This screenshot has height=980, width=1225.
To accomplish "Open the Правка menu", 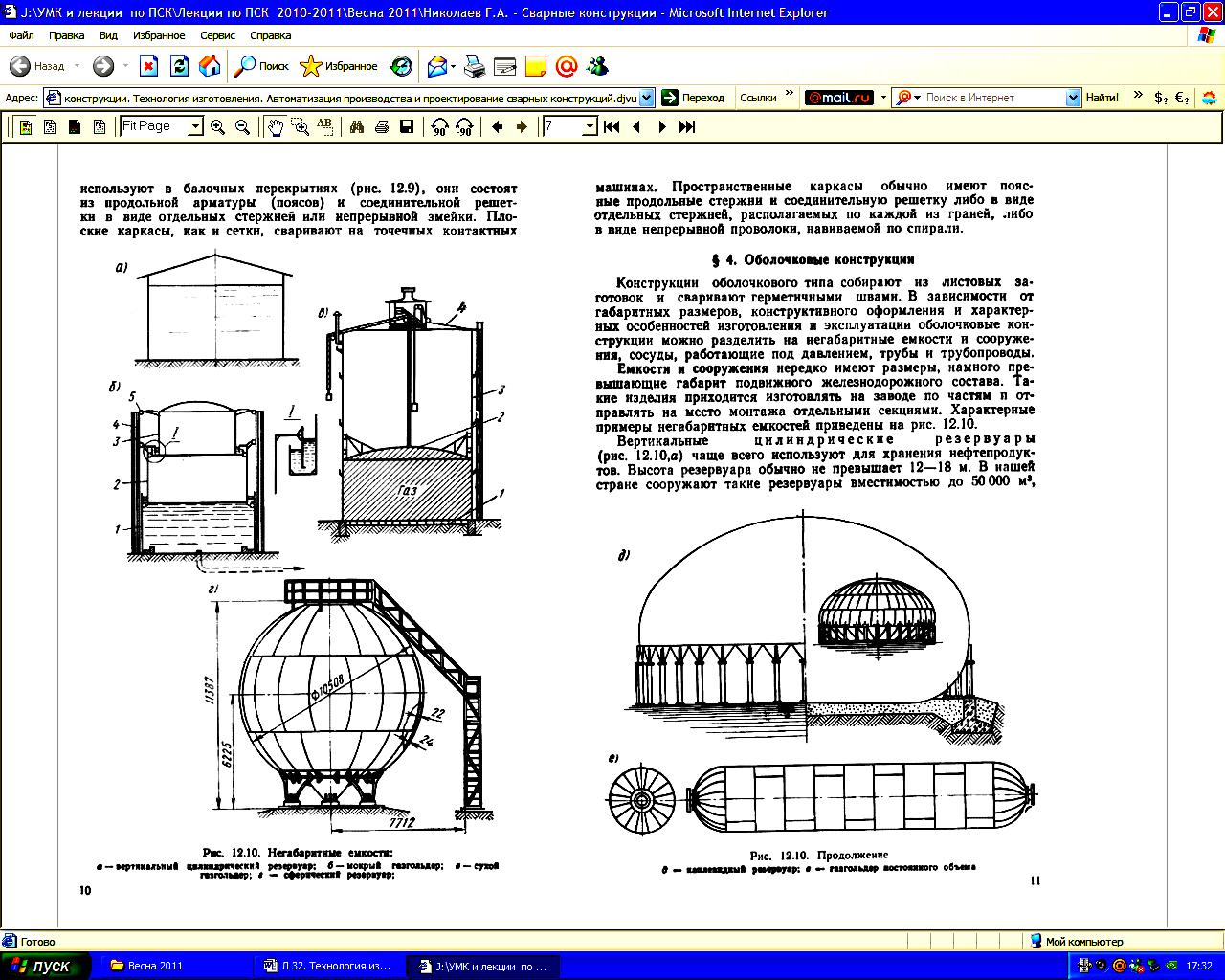I will 66,35.
